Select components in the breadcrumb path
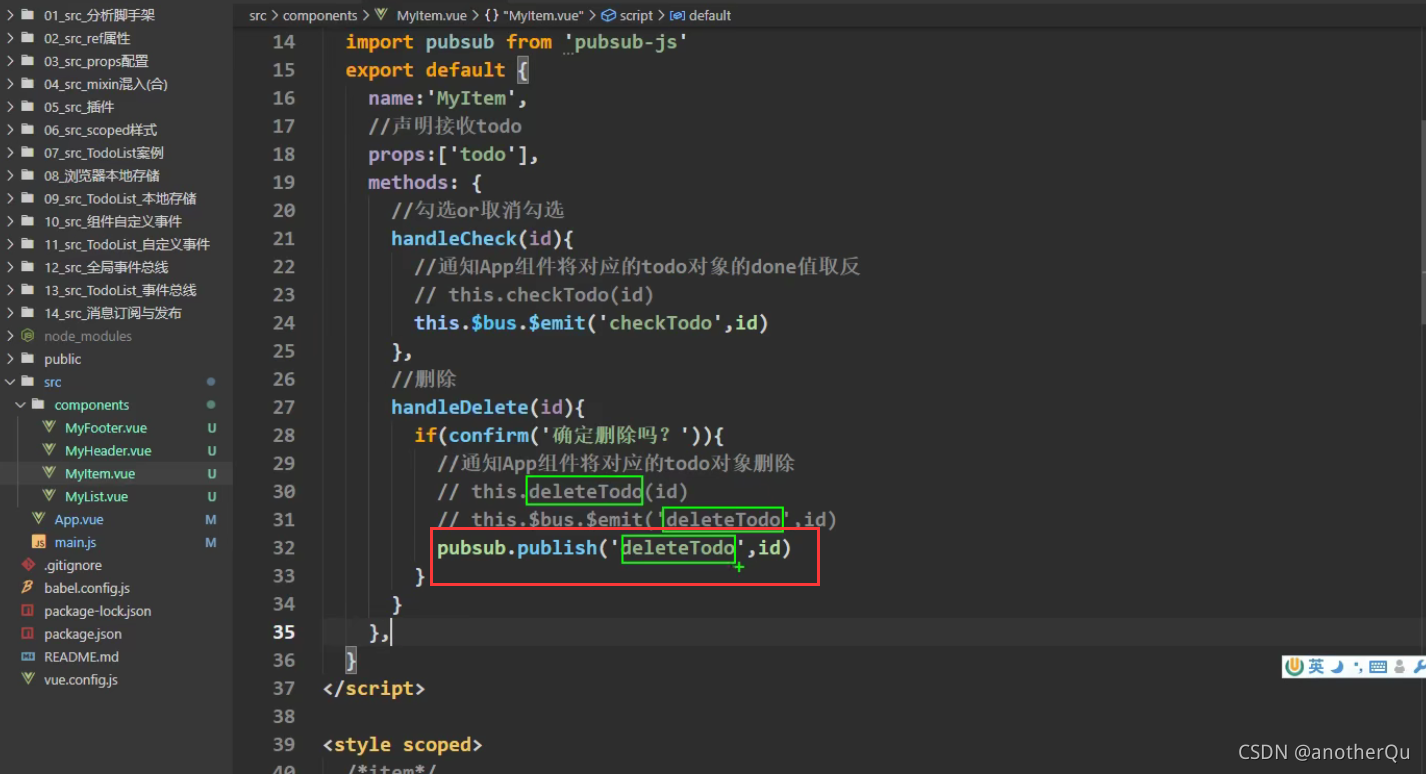 pos(320,15)
